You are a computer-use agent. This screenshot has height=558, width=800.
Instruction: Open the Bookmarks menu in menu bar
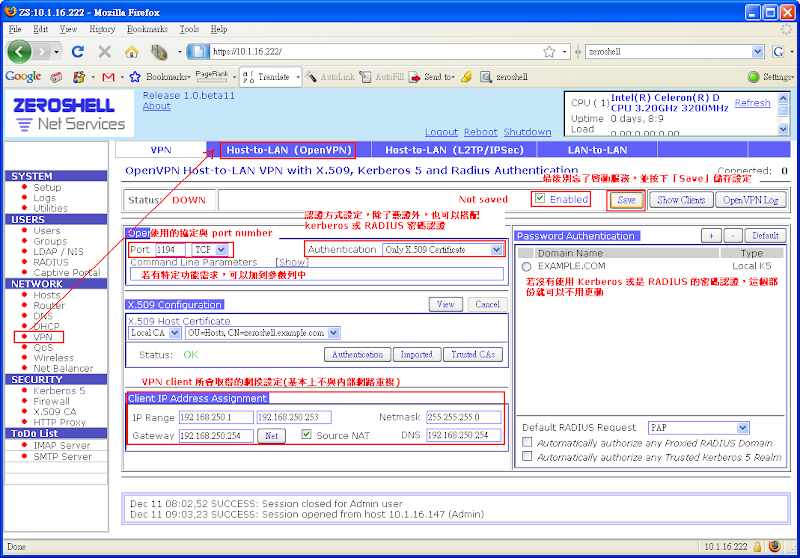pyautogui.click(x=146, y=29)
